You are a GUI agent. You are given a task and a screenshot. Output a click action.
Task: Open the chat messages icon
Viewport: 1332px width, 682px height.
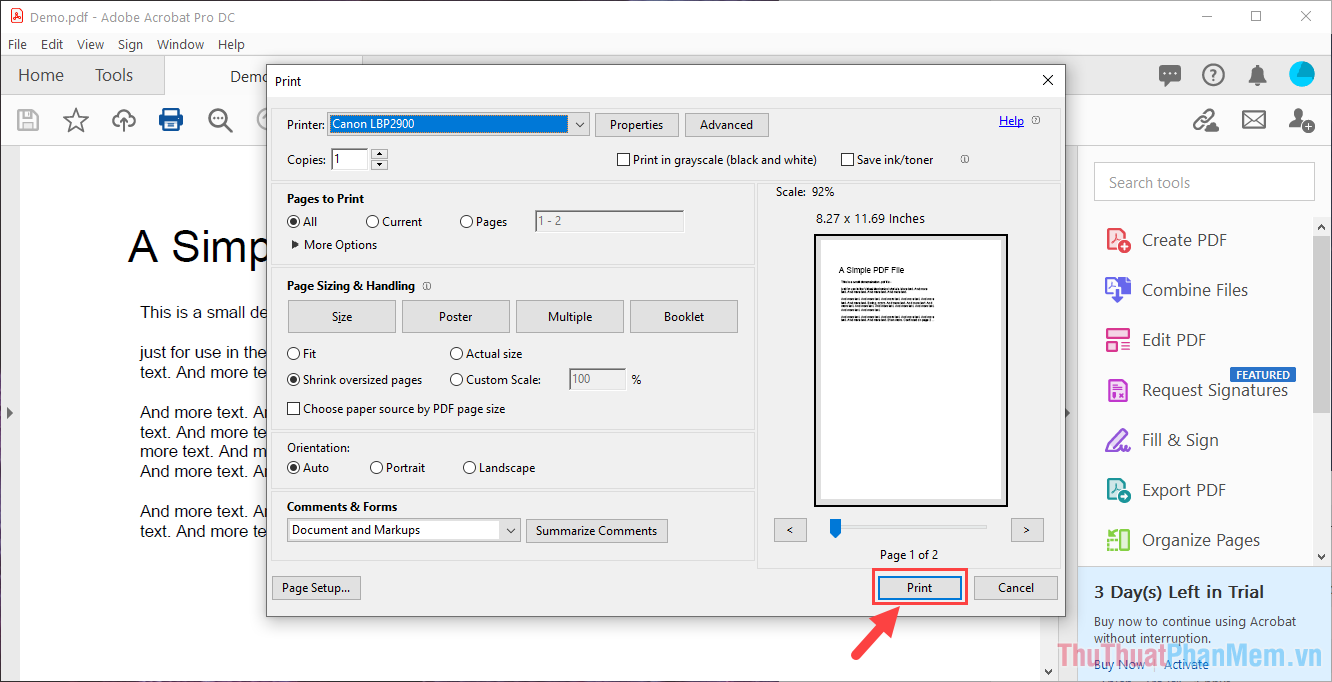click(x=1169, y=75)
